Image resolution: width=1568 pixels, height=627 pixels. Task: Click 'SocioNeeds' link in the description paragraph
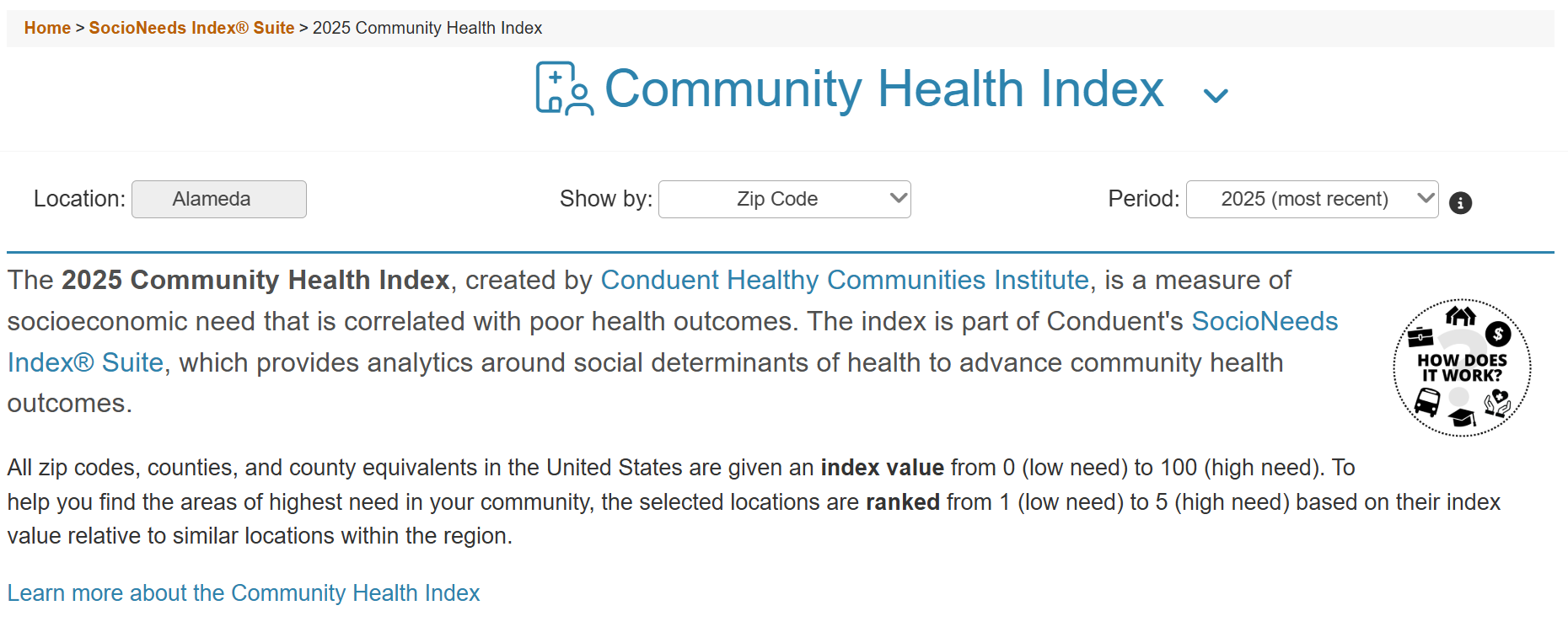tap(1264, 321)
